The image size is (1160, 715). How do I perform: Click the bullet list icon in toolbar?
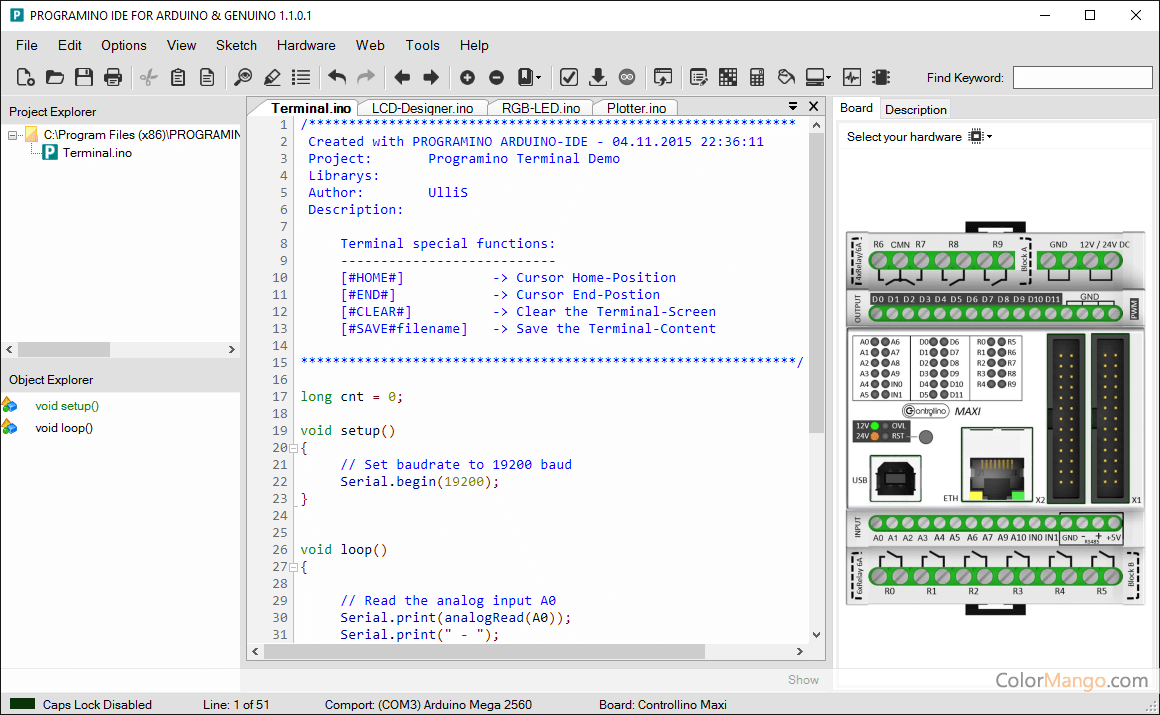click(301, 77)
